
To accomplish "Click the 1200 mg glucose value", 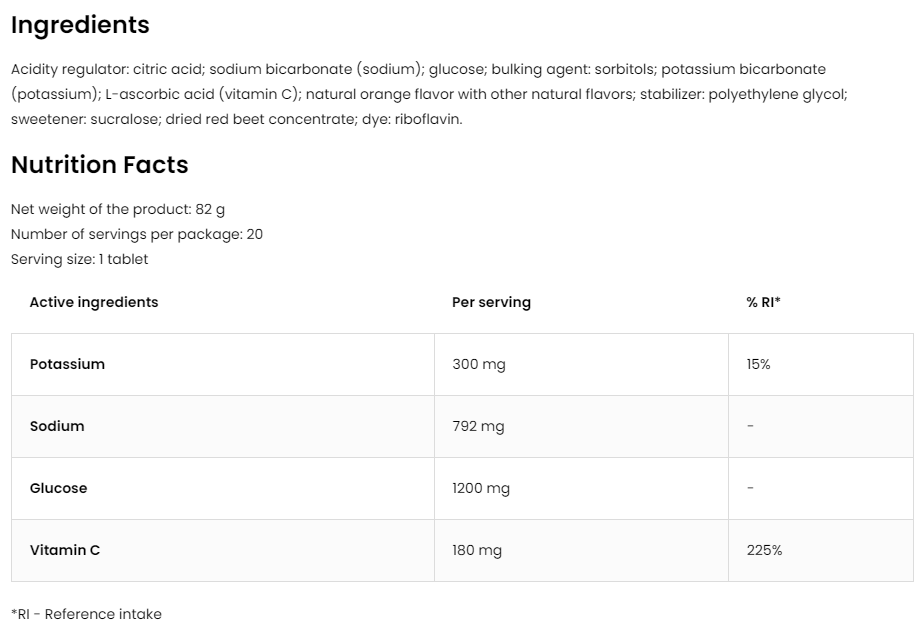I will (481, 488).
